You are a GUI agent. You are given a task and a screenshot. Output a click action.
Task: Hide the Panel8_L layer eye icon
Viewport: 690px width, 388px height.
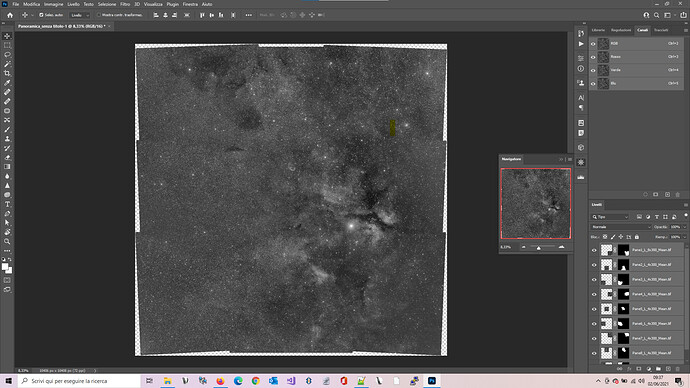coord(594,353)
